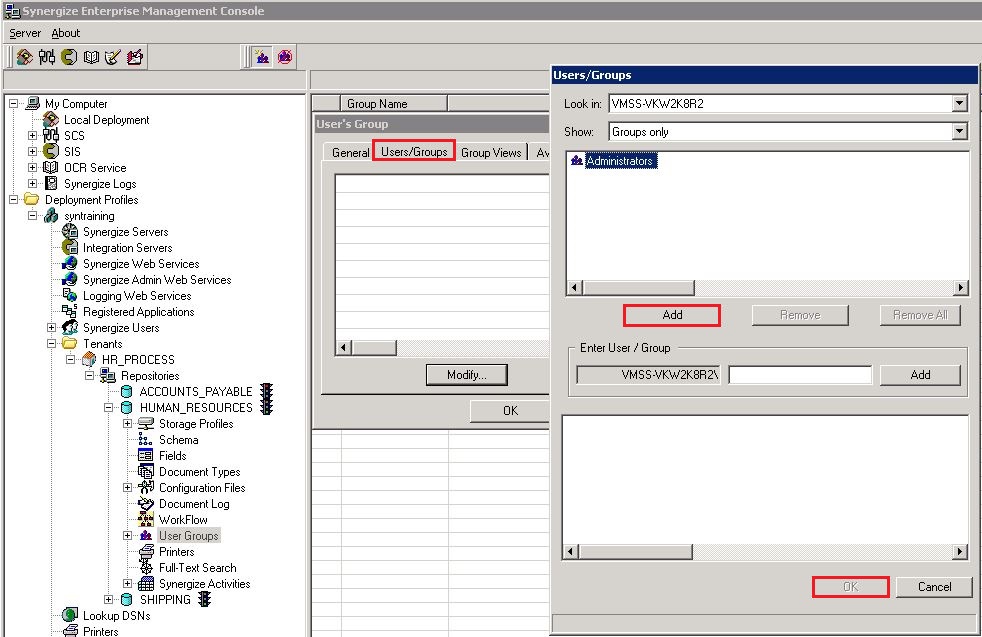Click the traffic light beside HUMAN_RESOURCES
Image resolution: width=982 pixels, height=637 pixels.
coord(267,407)
